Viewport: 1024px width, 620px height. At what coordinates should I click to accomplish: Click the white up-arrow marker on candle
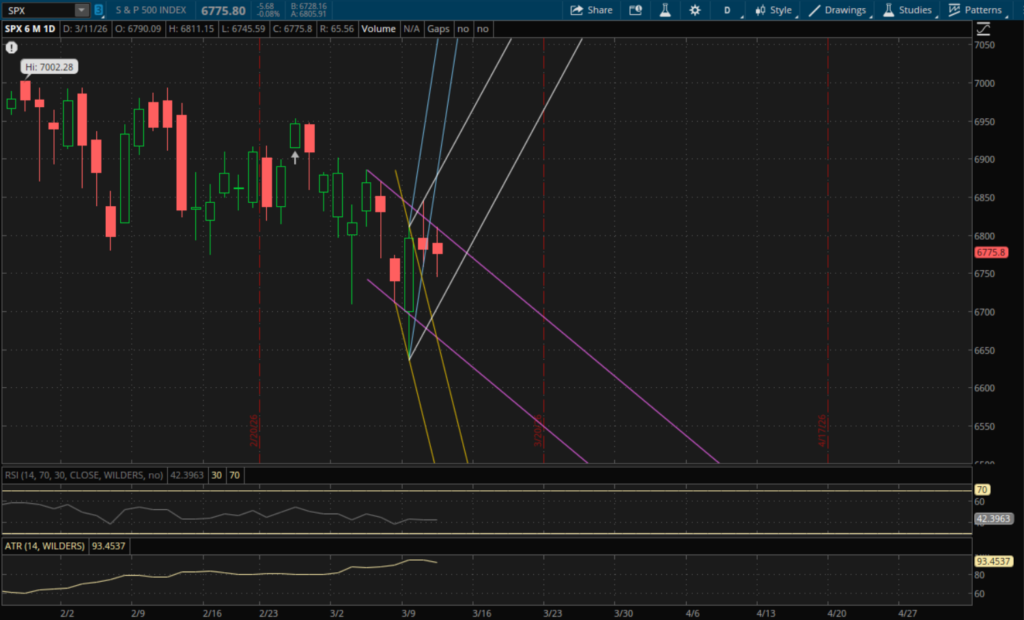(x=295, y=157)
